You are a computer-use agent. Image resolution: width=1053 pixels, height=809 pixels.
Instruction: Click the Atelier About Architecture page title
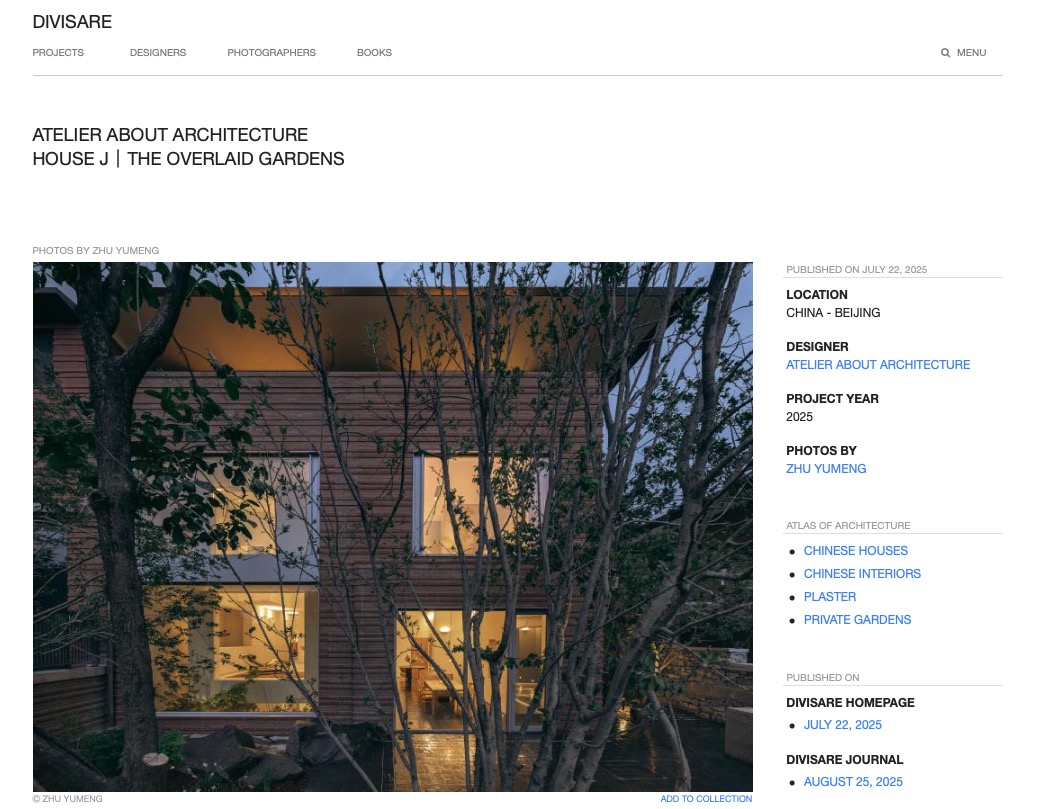[x=170, y=134]
